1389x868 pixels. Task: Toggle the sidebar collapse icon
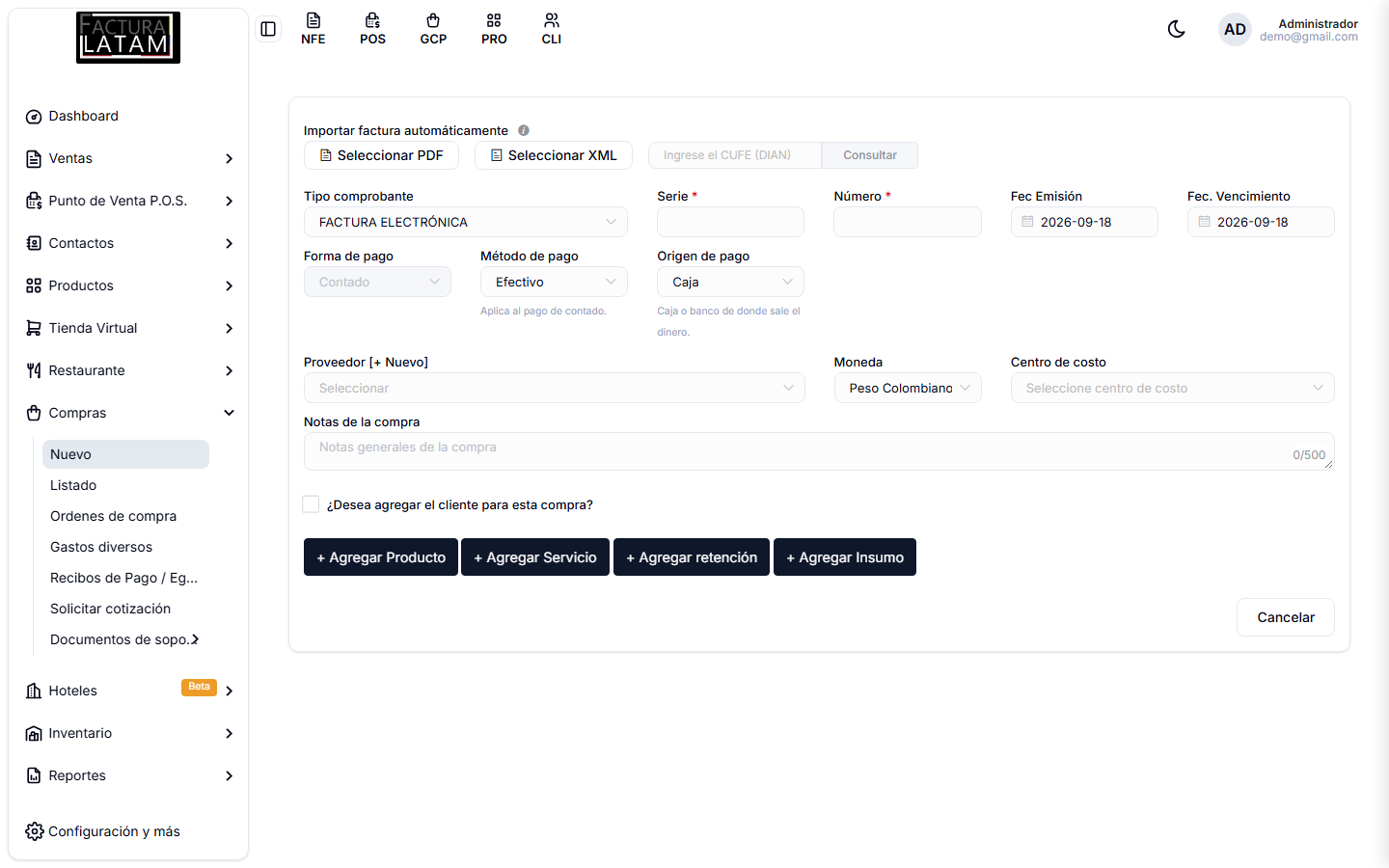268,29
